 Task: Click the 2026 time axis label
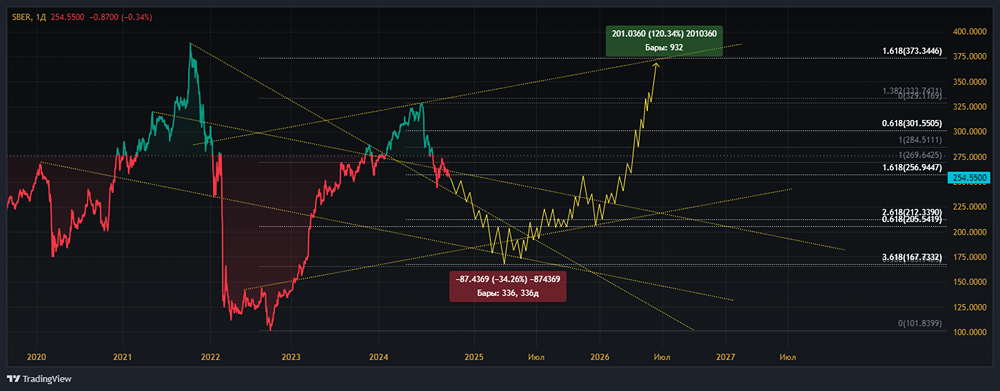599,357
